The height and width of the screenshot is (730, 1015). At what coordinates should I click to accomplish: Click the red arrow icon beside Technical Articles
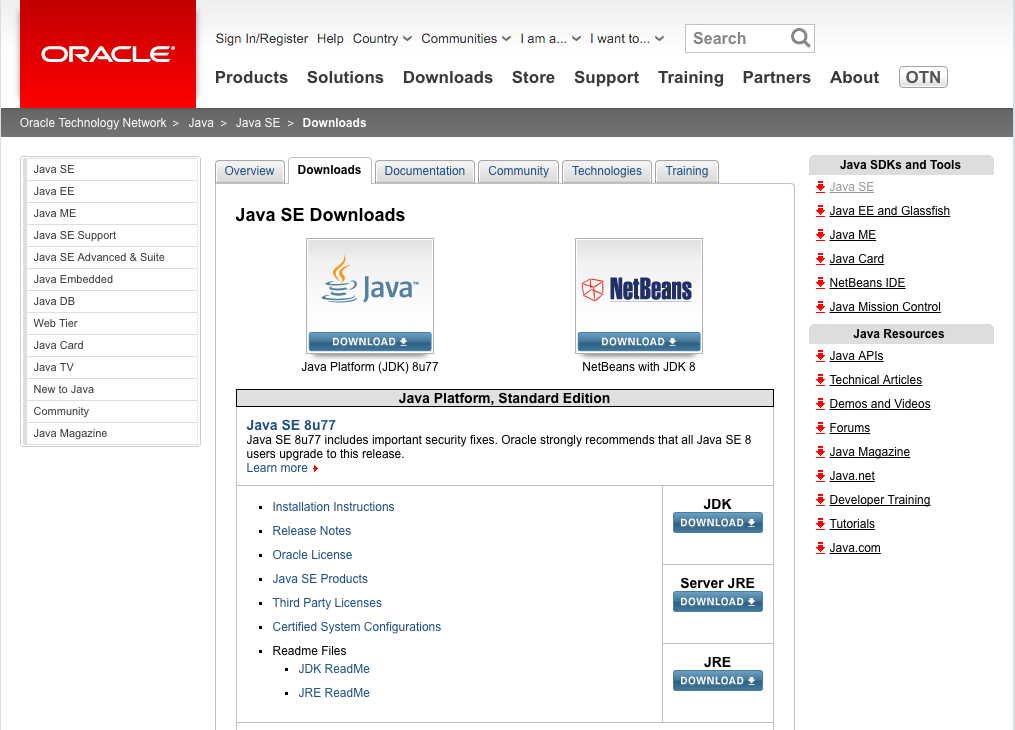820,380
